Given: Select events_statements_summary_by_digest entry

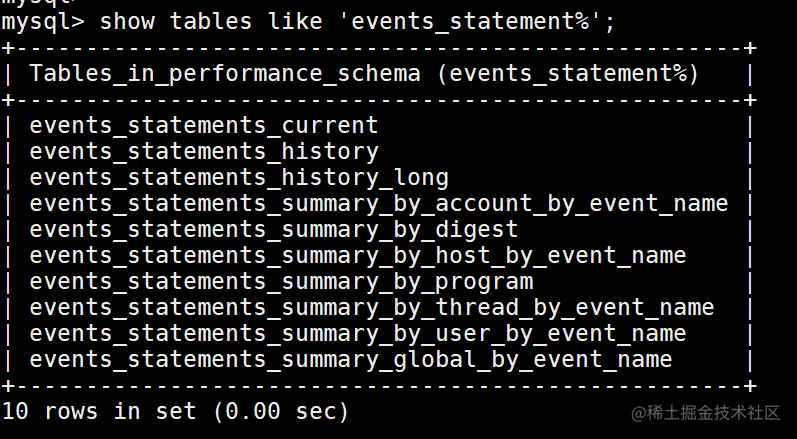Looking at the screenshot, I should click(x=273, y=230).
